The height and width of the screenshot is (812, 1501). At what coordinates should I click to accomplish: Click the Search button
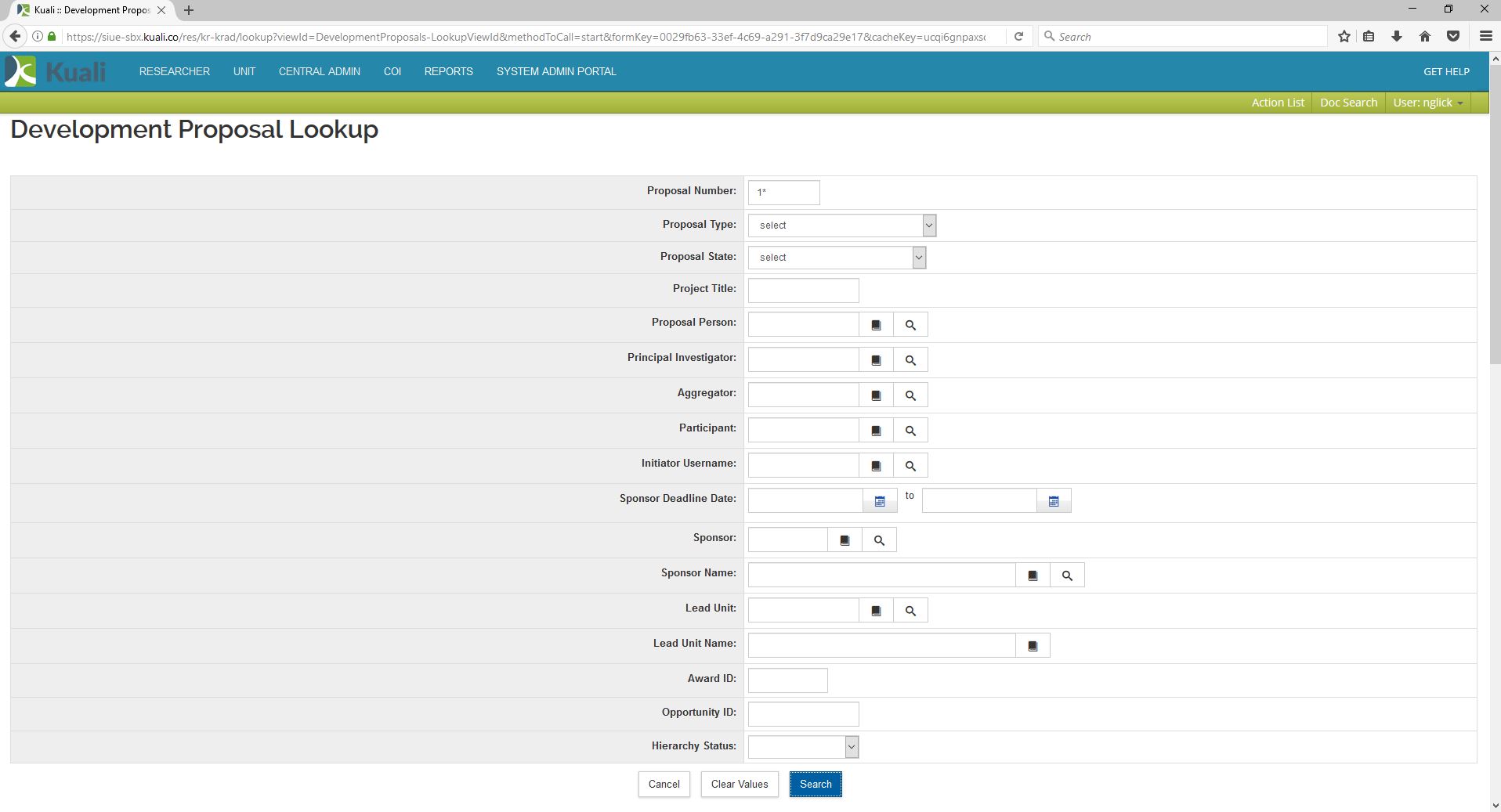click(816, 784)
